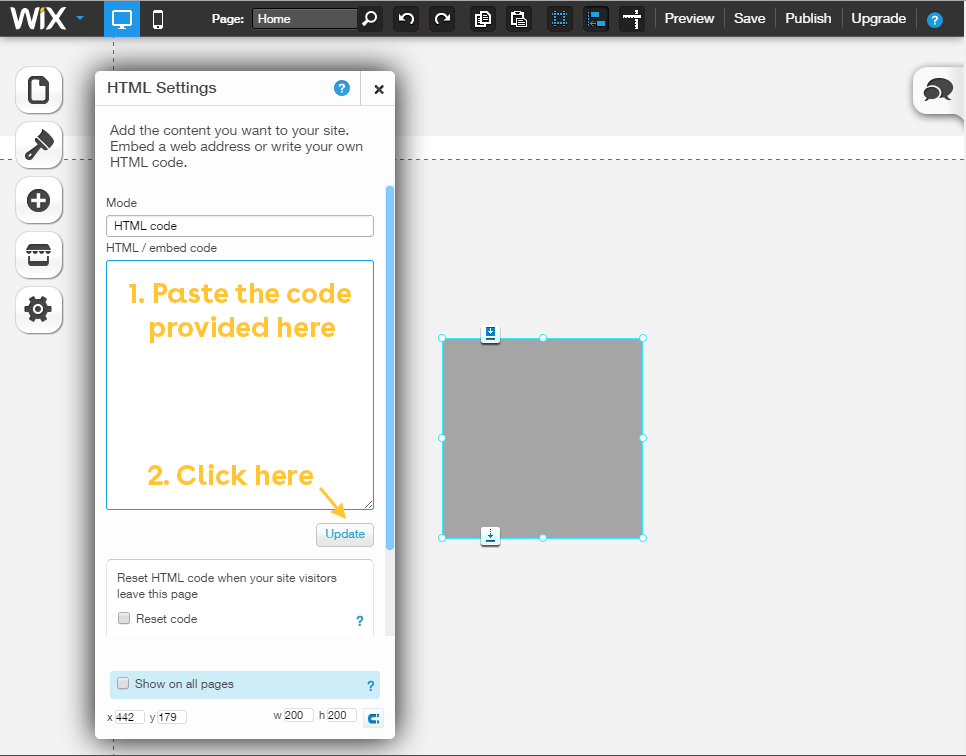
Task: Enable the Reset code checkbox
Action: click(x=124, y=618)
